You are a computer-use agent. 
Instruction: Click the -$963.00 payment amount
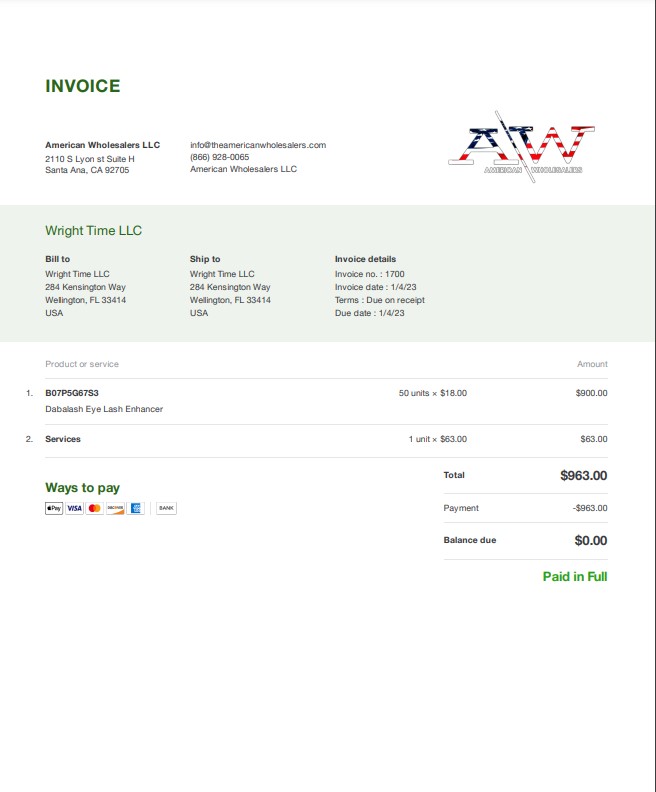pos(590,508)
